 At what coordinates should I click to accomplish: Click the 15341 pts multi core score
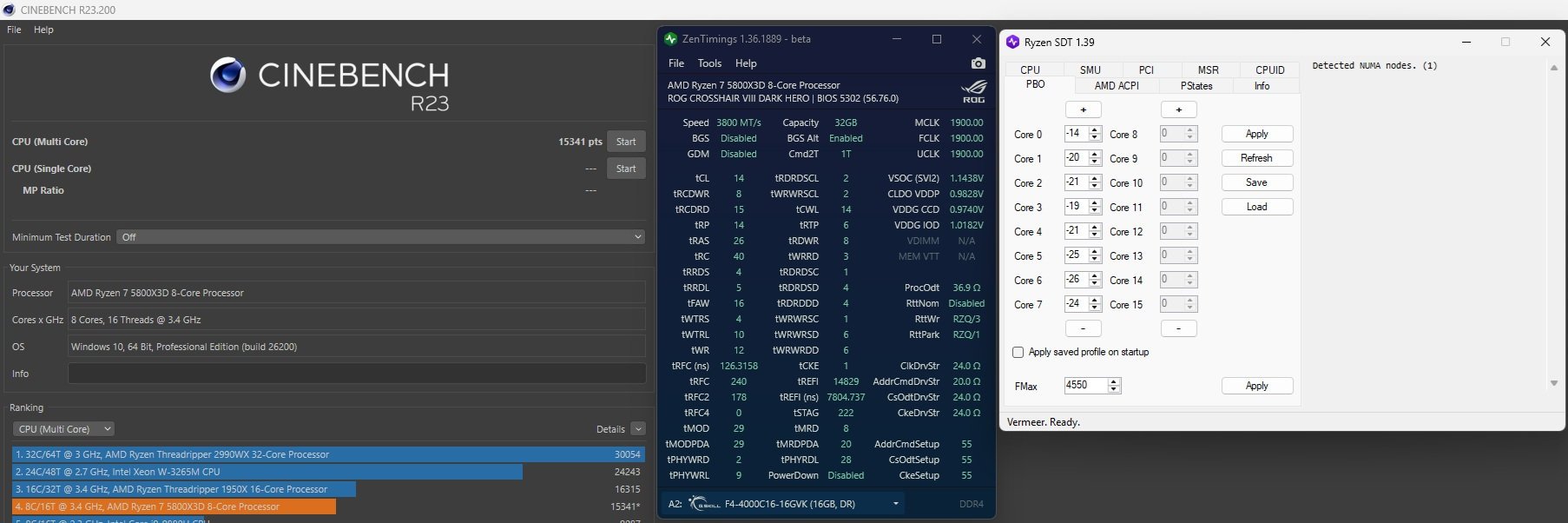[x=580, y=142]
